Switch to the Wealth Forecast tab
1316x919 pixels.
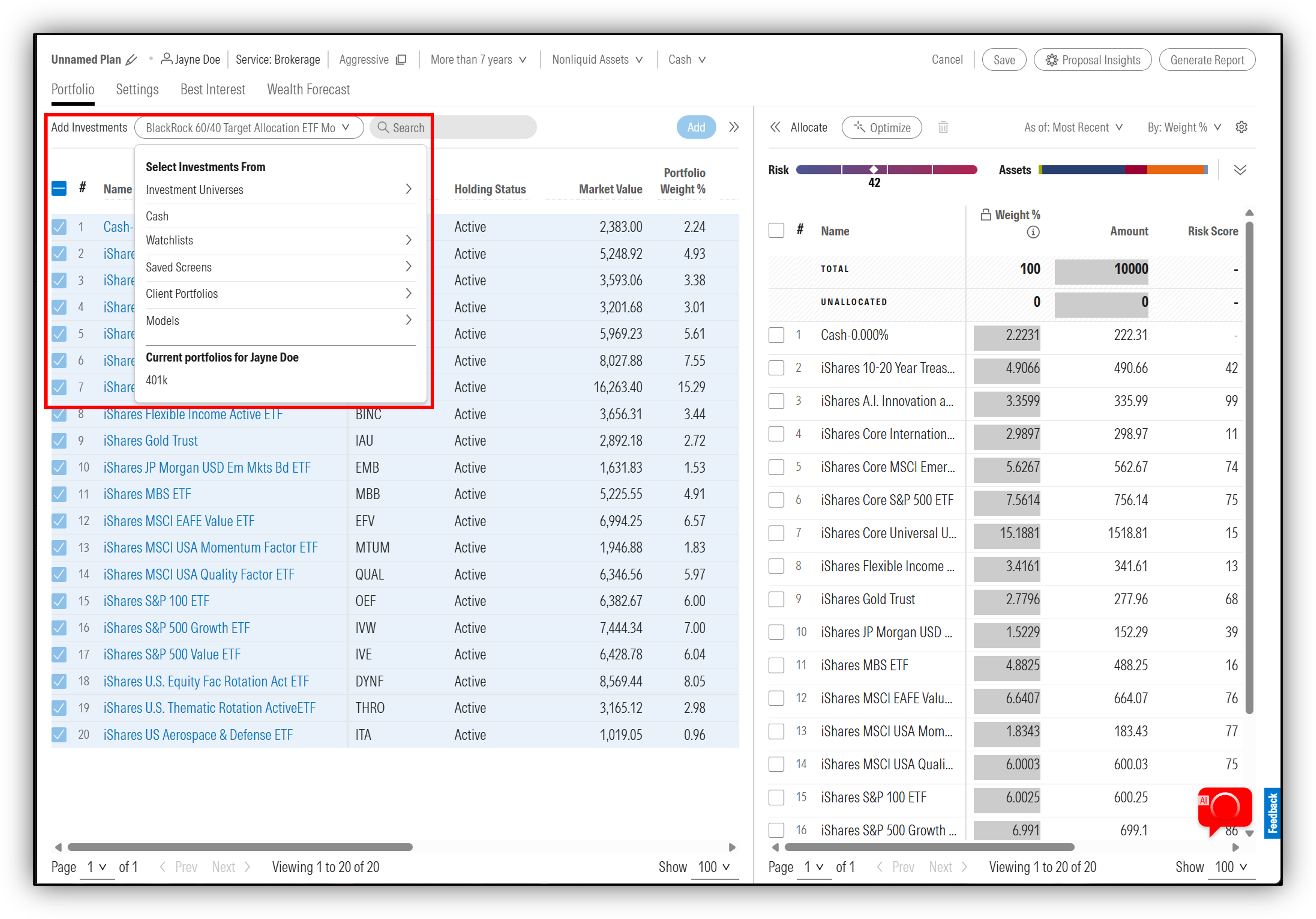pyautogui.click(x=308, y=89)
